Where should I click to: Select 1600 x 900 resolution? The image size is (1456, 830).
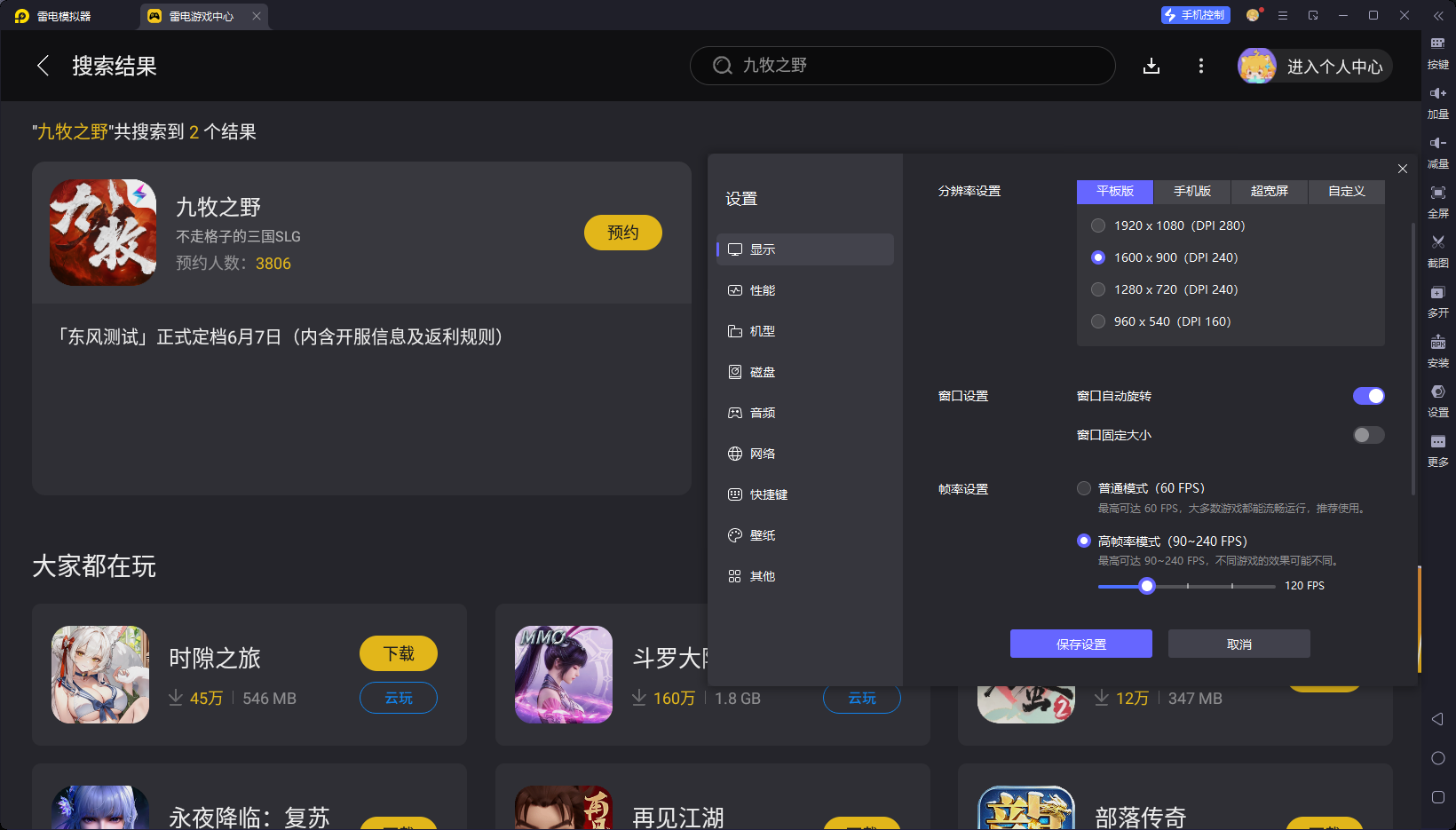tap(1098, 257)
